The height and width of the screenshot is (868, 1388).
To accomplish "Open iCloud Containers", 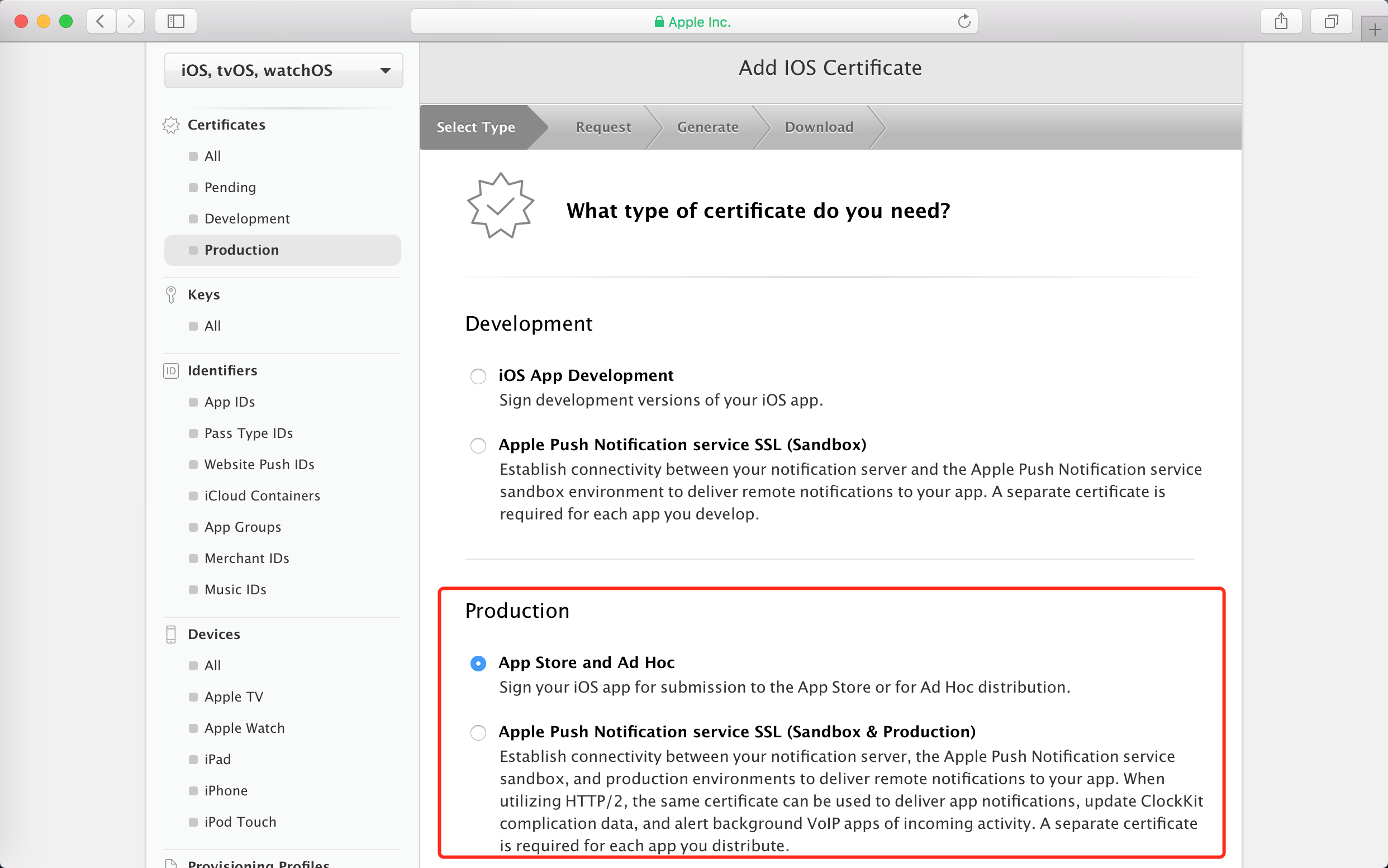I will 263,496.
